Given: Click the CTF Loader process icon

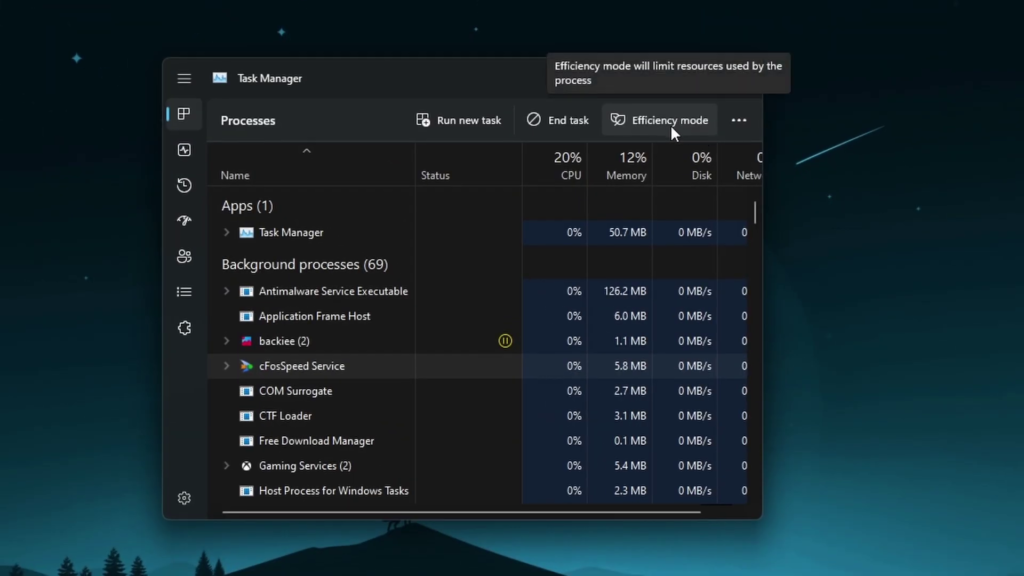Looking at the screenshot, I should pos(246,416).
